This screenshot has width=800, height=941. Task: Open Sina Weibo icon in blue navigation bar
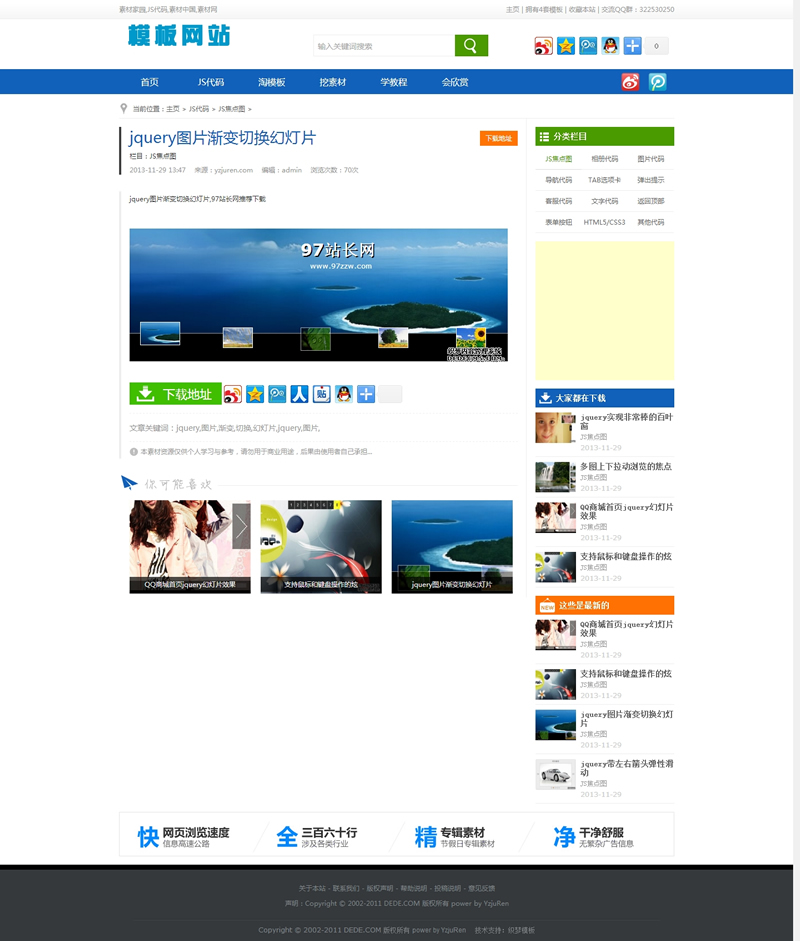coord(630,82)
